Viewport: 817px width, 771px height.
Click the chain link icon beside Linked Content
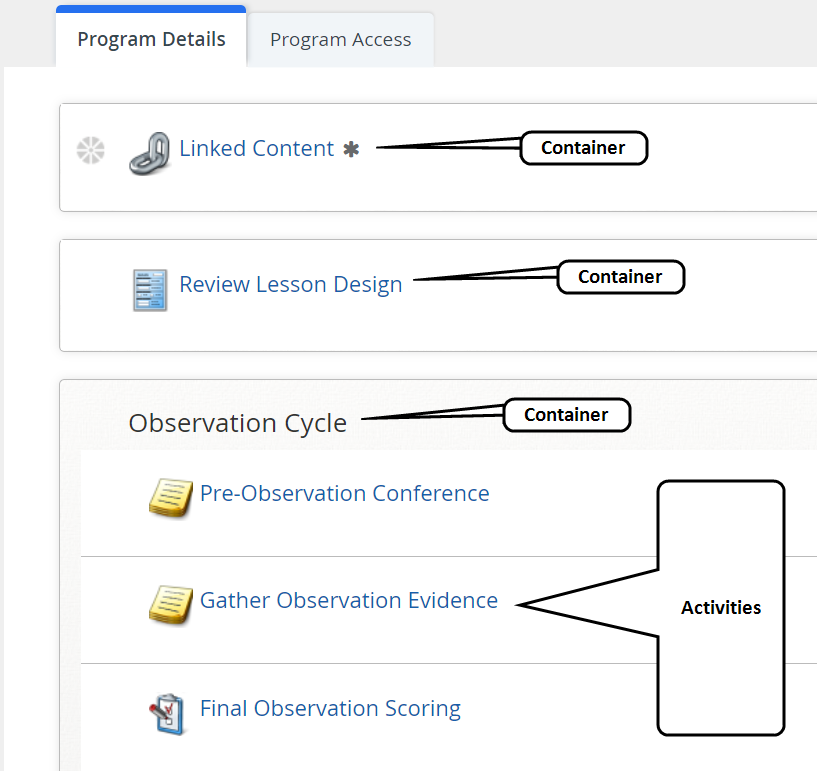(150, 152)
